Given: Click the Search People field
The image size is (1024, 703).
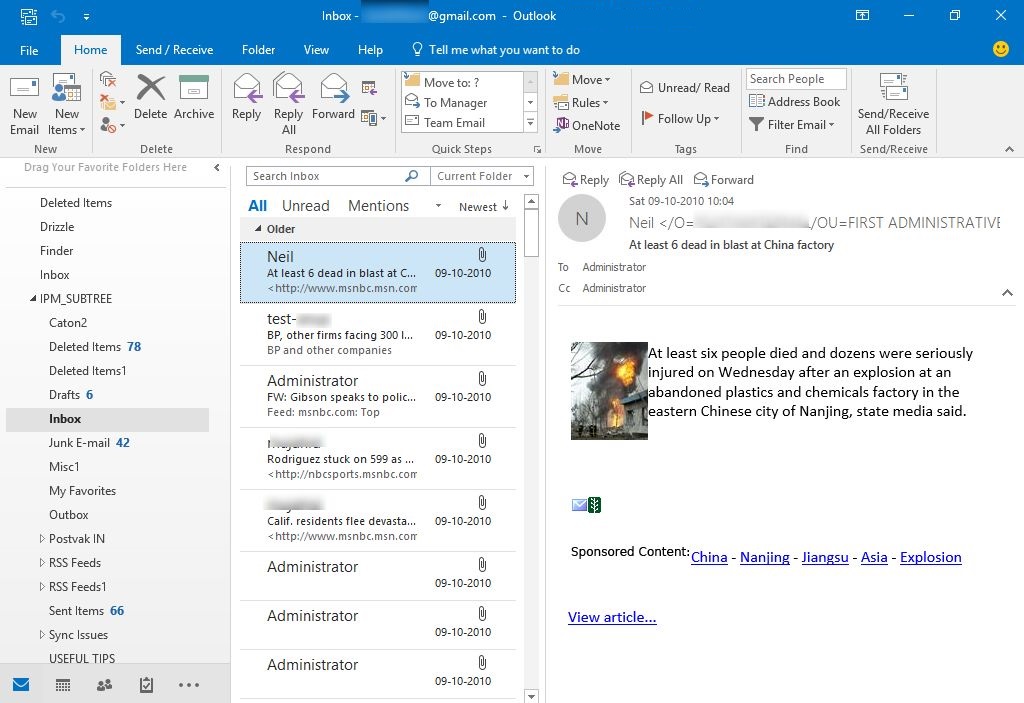Looking at the screenshot, I should [x=796, y=79].
